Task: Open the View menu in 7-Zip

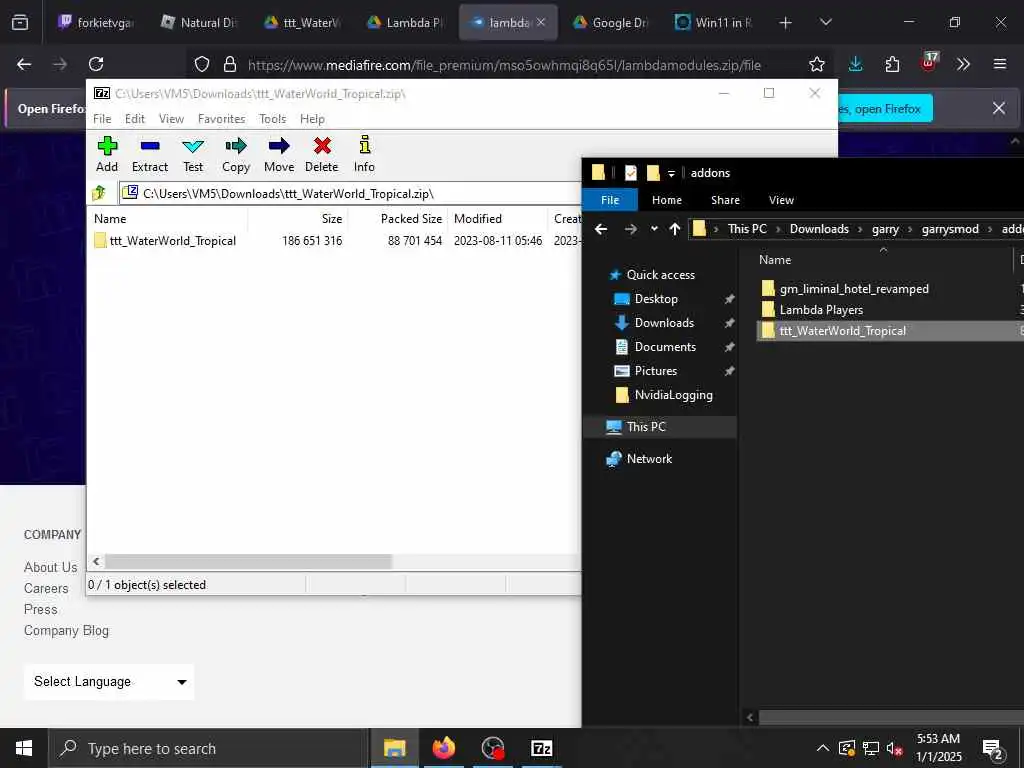Action: pos(171,119)
